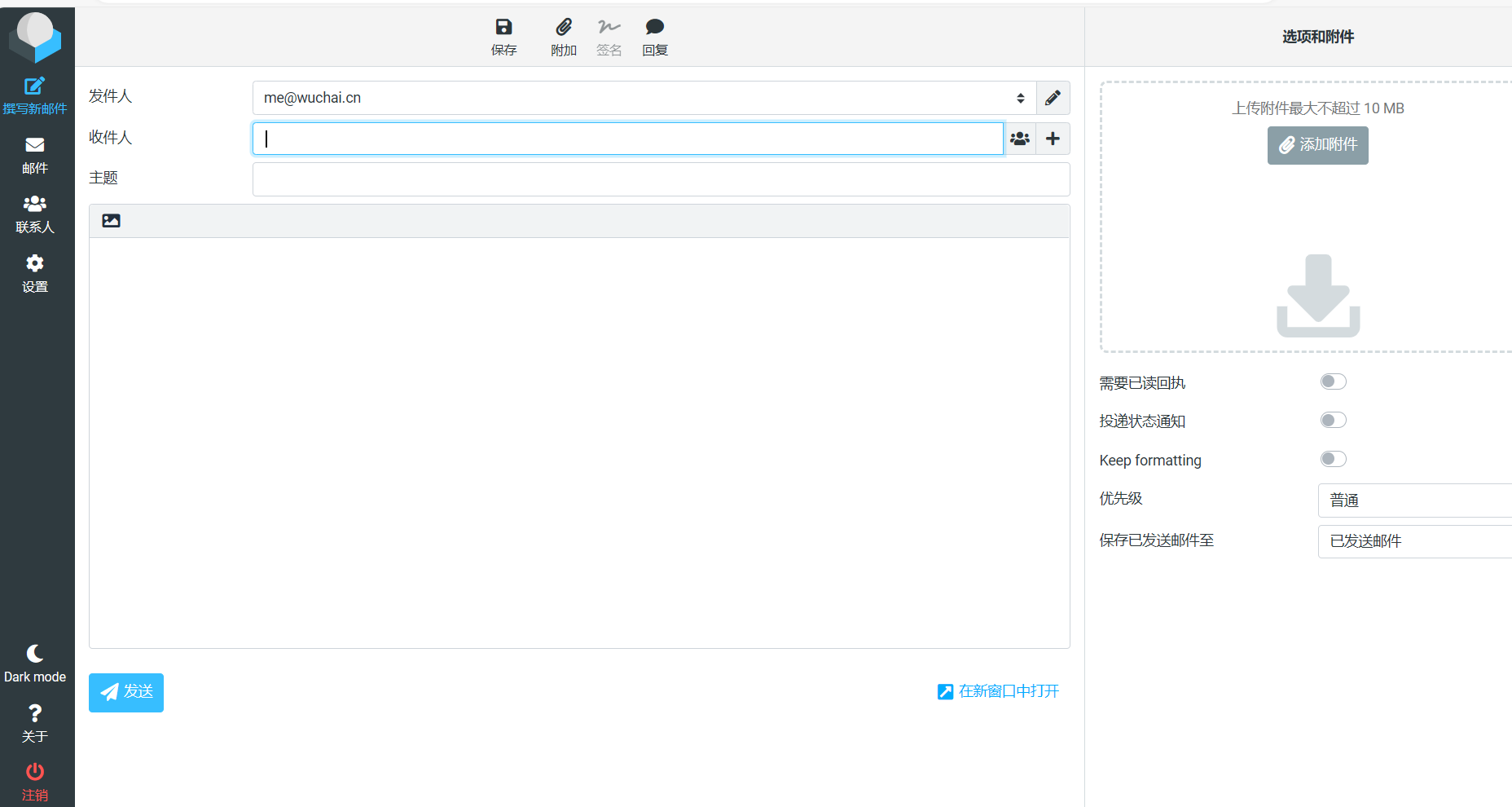Viewport: 1512px width, 807px height.
Task: Click the Attach (附加) paperclip icon
Action: [x=563, y=37]
